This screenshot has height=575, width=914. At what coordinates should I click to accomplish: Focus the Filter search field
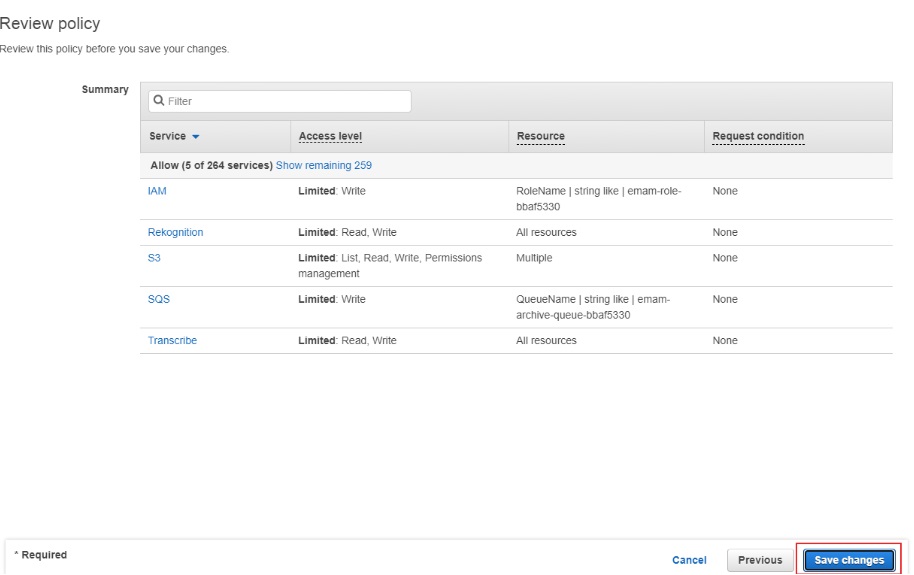click(x=280, y=101)
